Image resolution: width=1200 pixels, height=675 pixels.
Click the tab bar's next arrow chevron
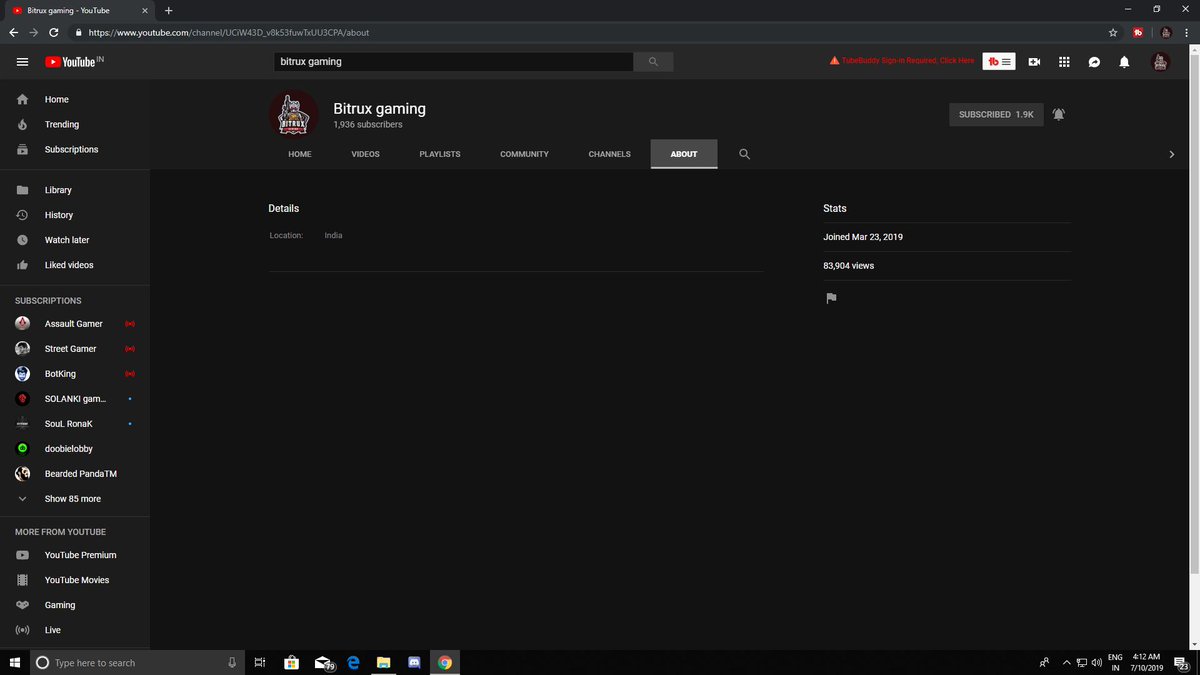(x=1172, y=154)
